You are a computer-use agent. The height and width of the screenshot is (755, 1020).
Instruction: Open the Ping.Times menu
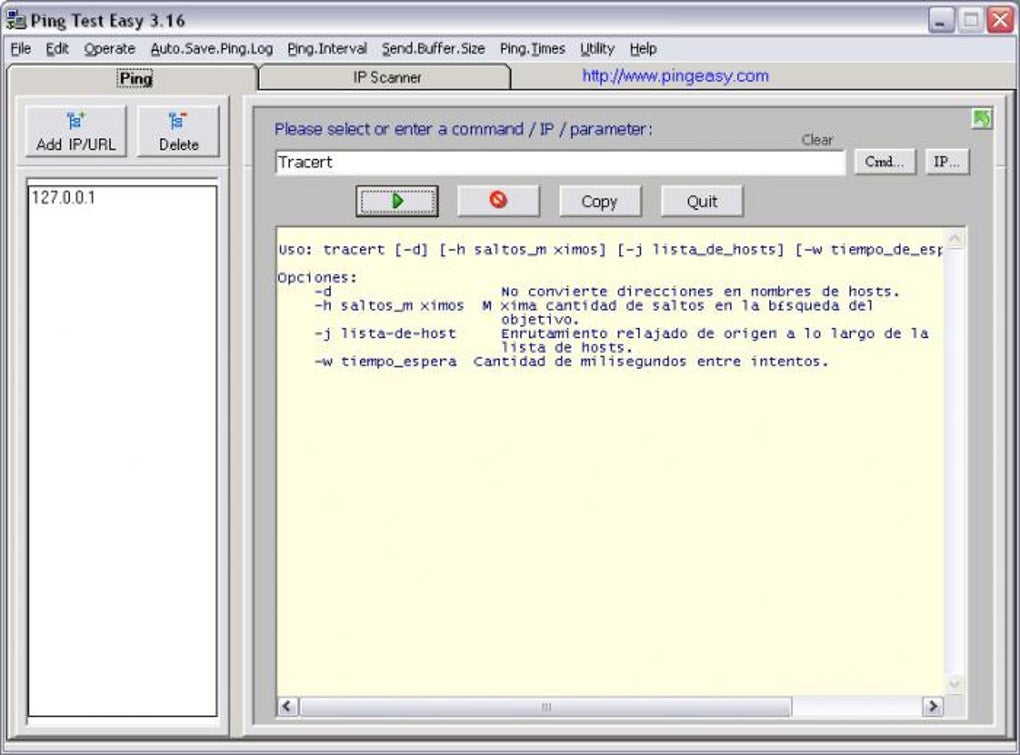(533, 49)
